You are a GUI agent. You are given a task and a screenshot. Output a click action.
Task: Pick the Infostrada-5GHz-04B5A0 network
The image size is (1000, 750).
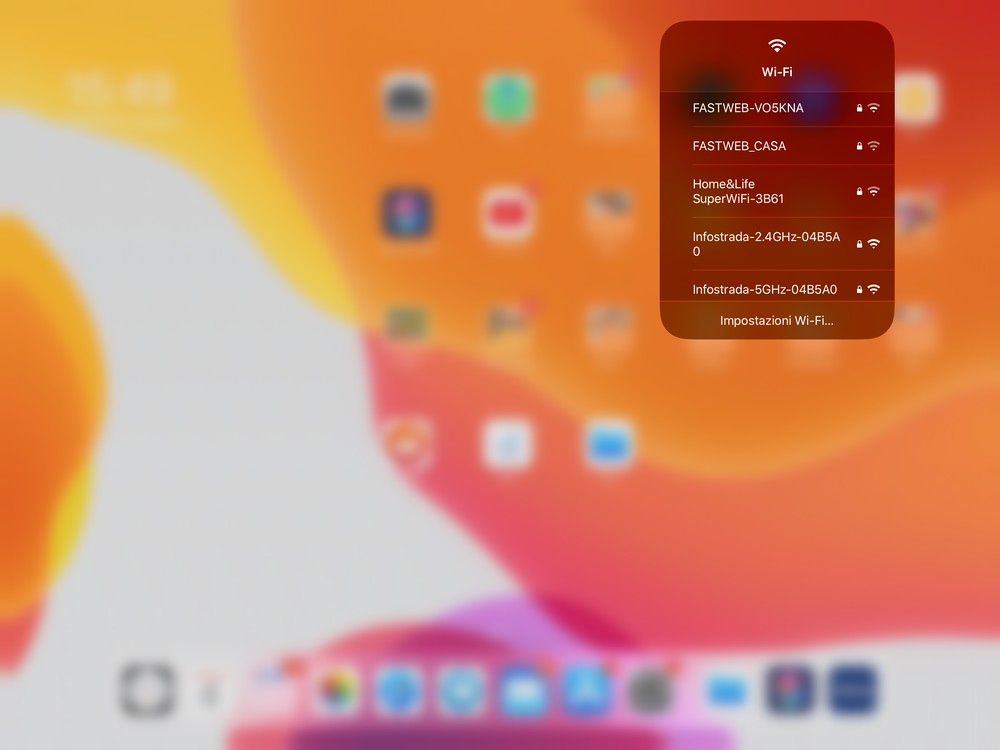(x=777, y=286)
